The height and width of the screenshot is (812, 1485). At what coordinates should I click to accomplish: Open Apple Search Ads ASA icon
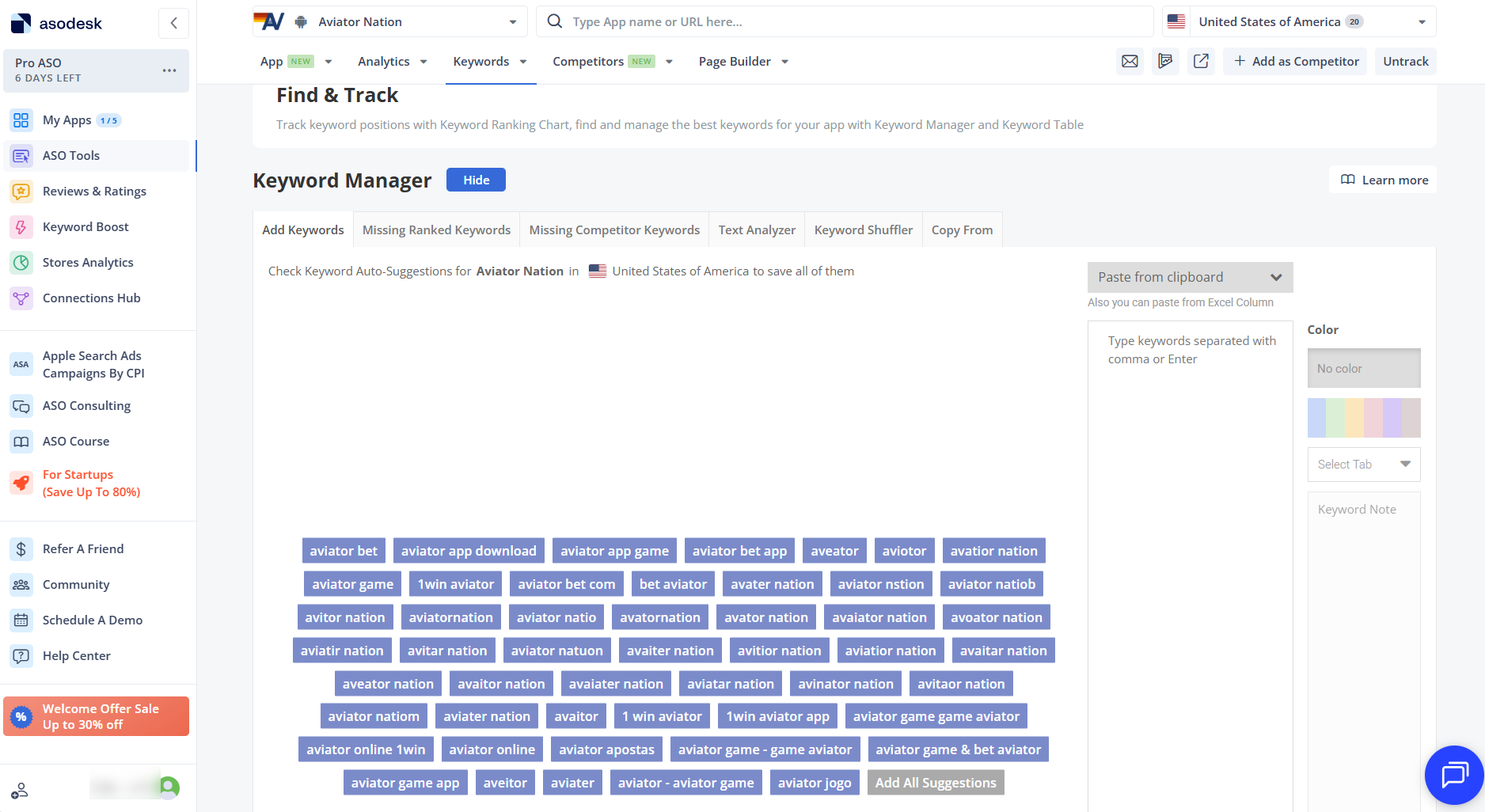21,365
